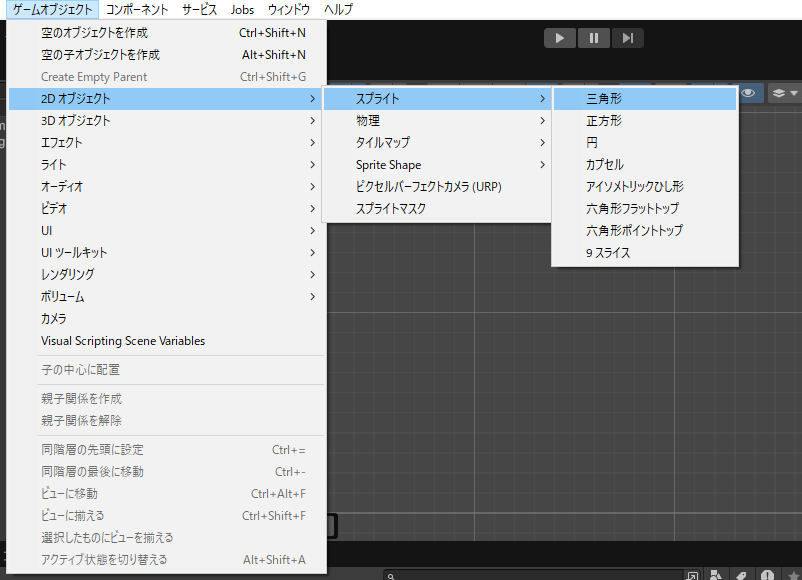This screenshot has height=580, width=802.
Task: Expand the ライト submenu arrow
Action: pyautogui.click(x=313, y=165)
